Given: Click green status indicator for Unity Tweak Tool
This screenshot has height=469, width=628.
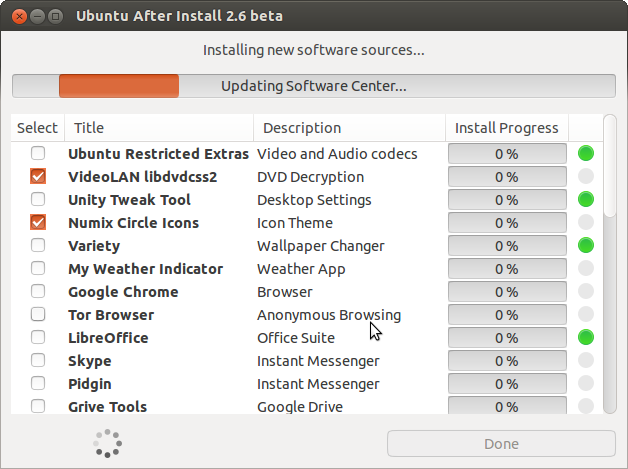Looking at the screenshot, I should [x=586, y=199].
